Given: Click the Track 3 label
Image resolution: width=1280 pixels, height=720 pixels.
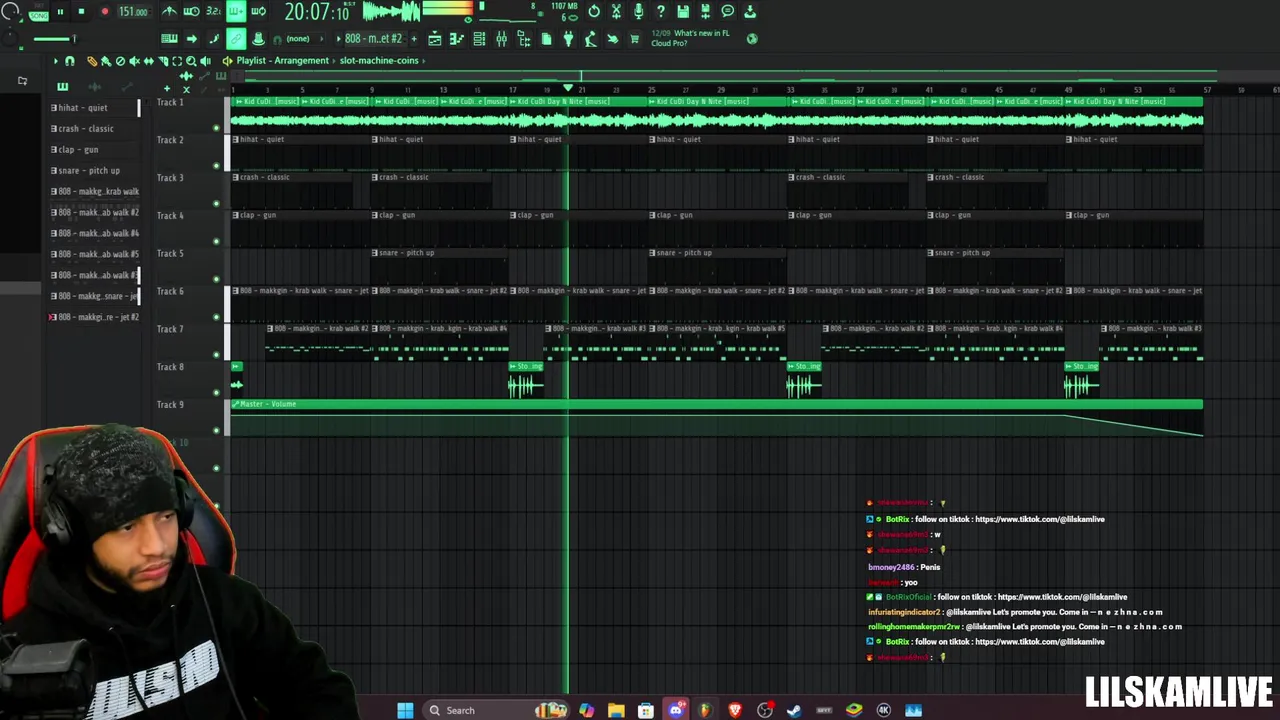Looking at the screenshot, I should point(170,178).
